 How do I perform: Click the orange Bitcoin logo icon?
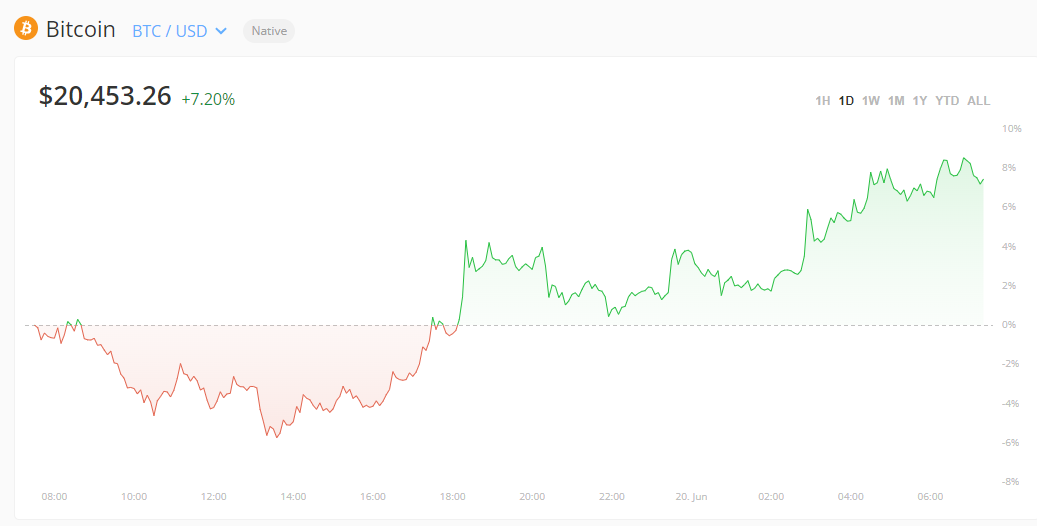tap(25, 29)
